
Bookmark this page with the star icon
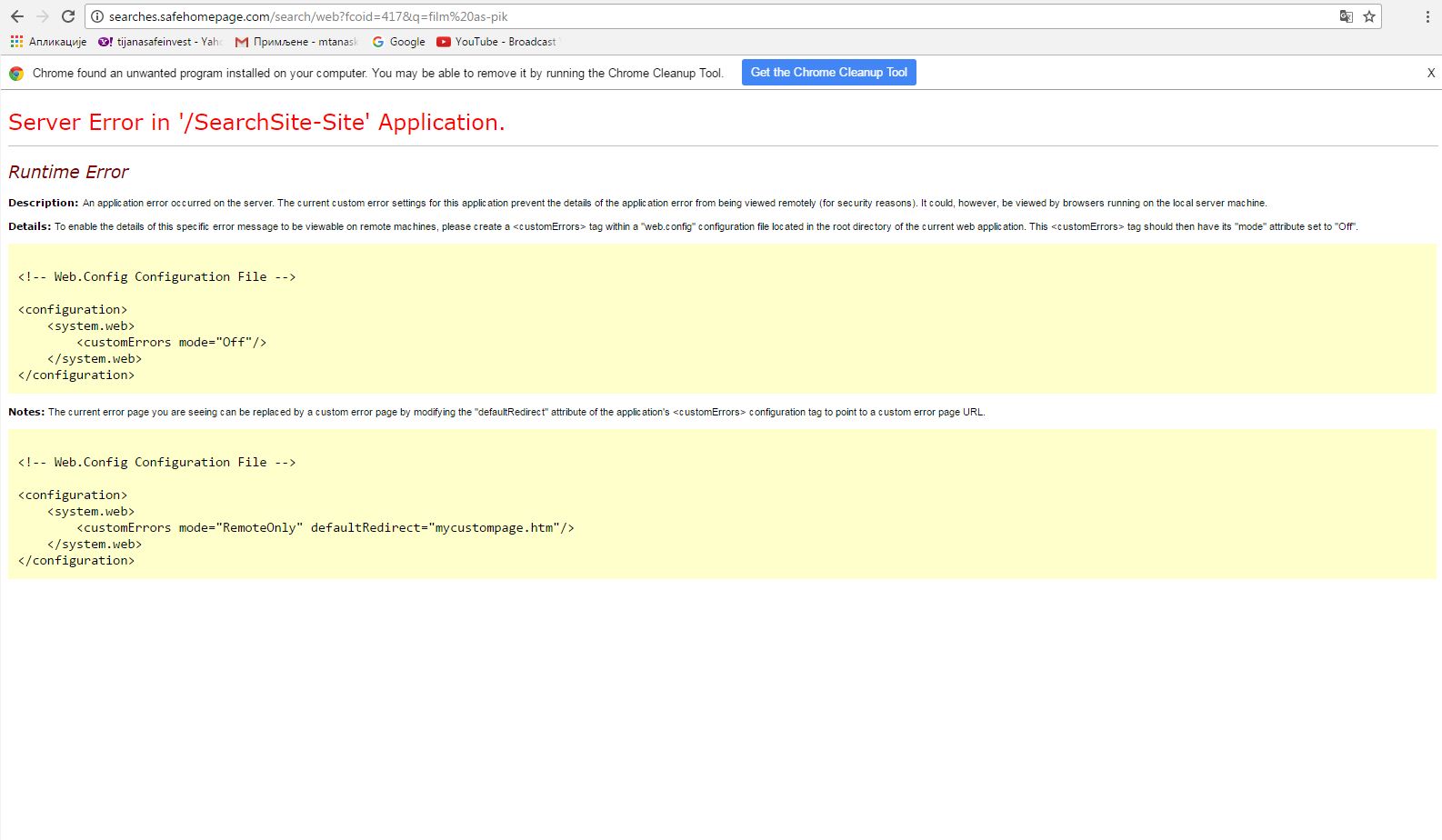click(1369, 16)
